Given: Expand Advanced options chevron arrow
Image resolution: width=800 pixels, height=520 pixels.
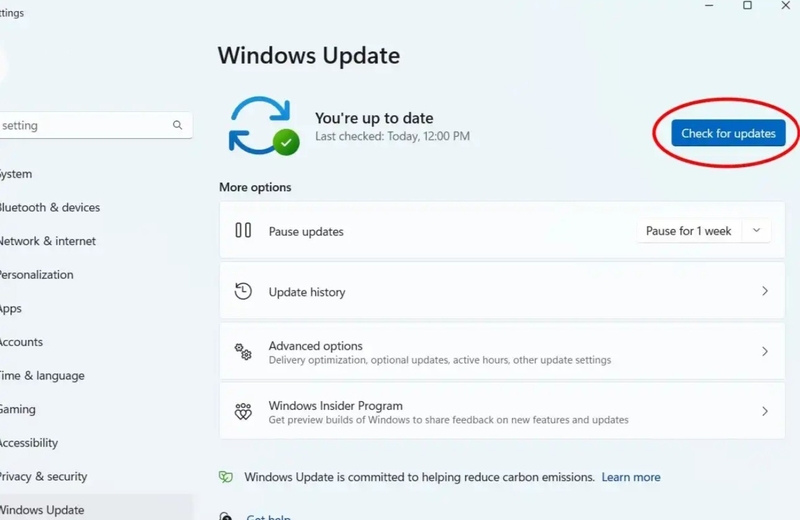Looking at the screenshot, I should [x=765, y=352].
